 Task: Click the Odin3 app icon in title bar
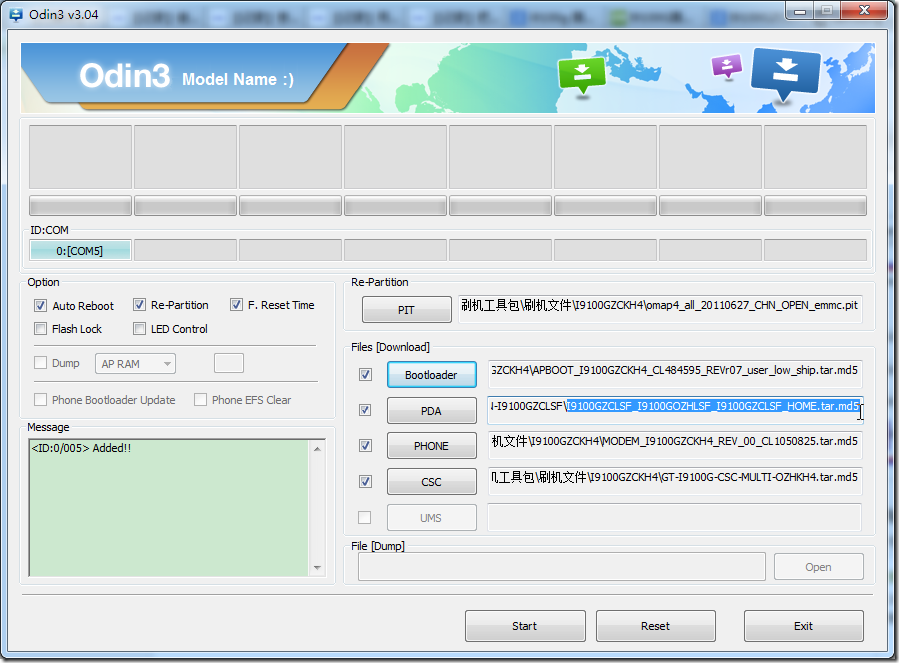click(16, 15)
